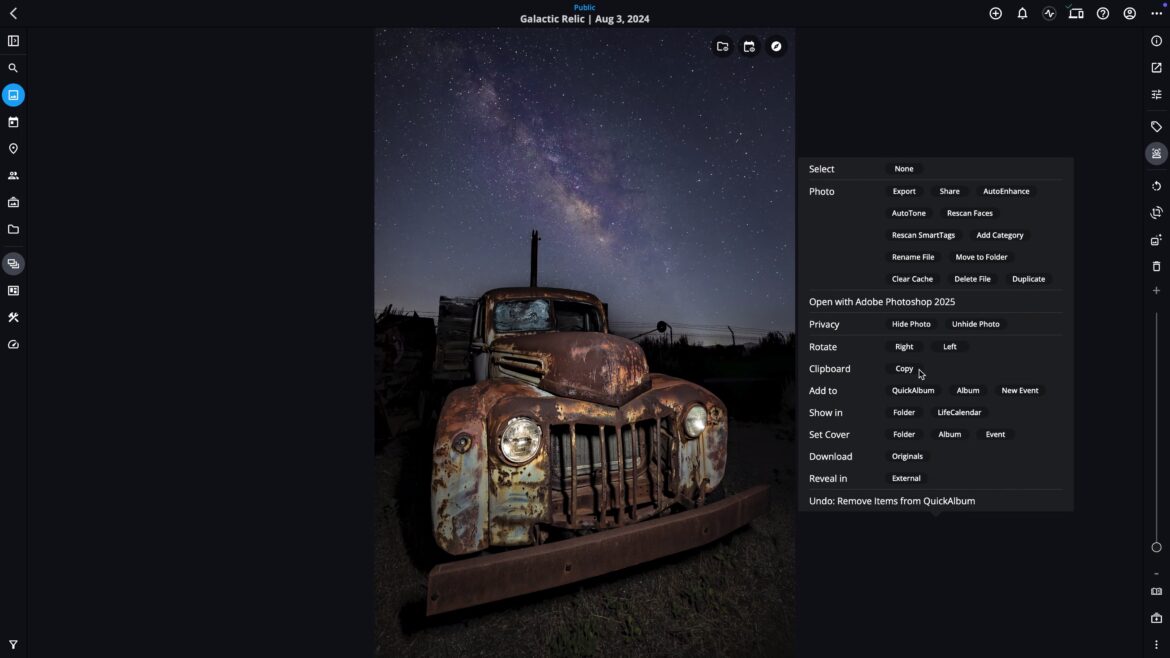Click the Export button
The width and height of the screenshot is (1170, 658).
(903, 191)
